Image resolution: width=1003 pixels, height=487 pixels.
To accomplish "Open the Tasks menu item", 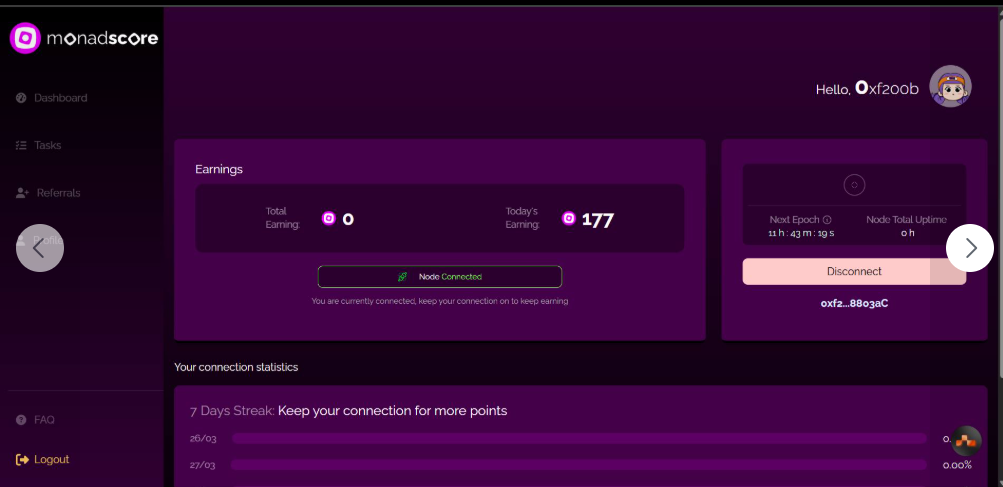I will coord(38,145).
